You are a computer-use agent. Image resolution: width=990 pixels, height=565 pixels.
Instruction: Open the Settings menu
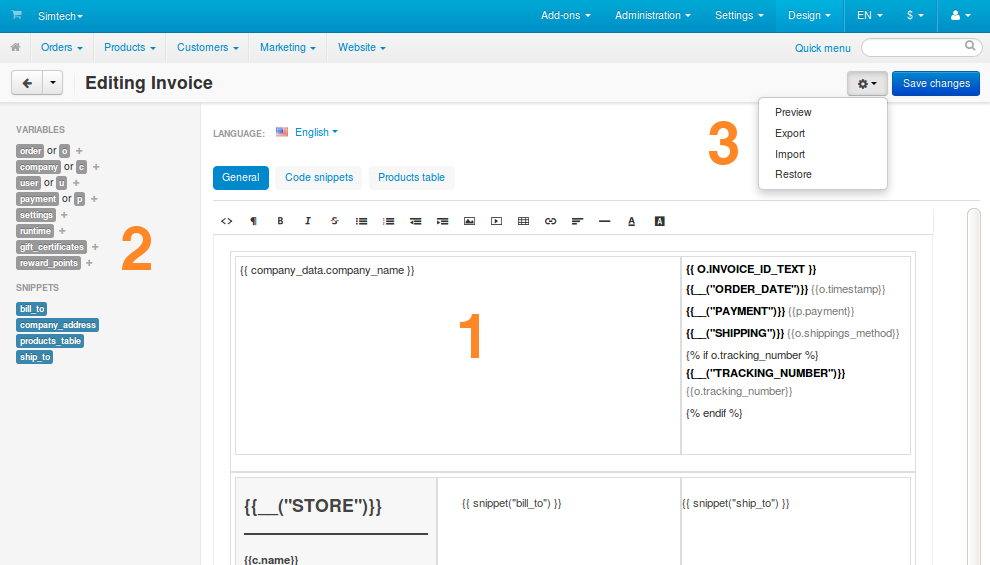click(739, 15)
